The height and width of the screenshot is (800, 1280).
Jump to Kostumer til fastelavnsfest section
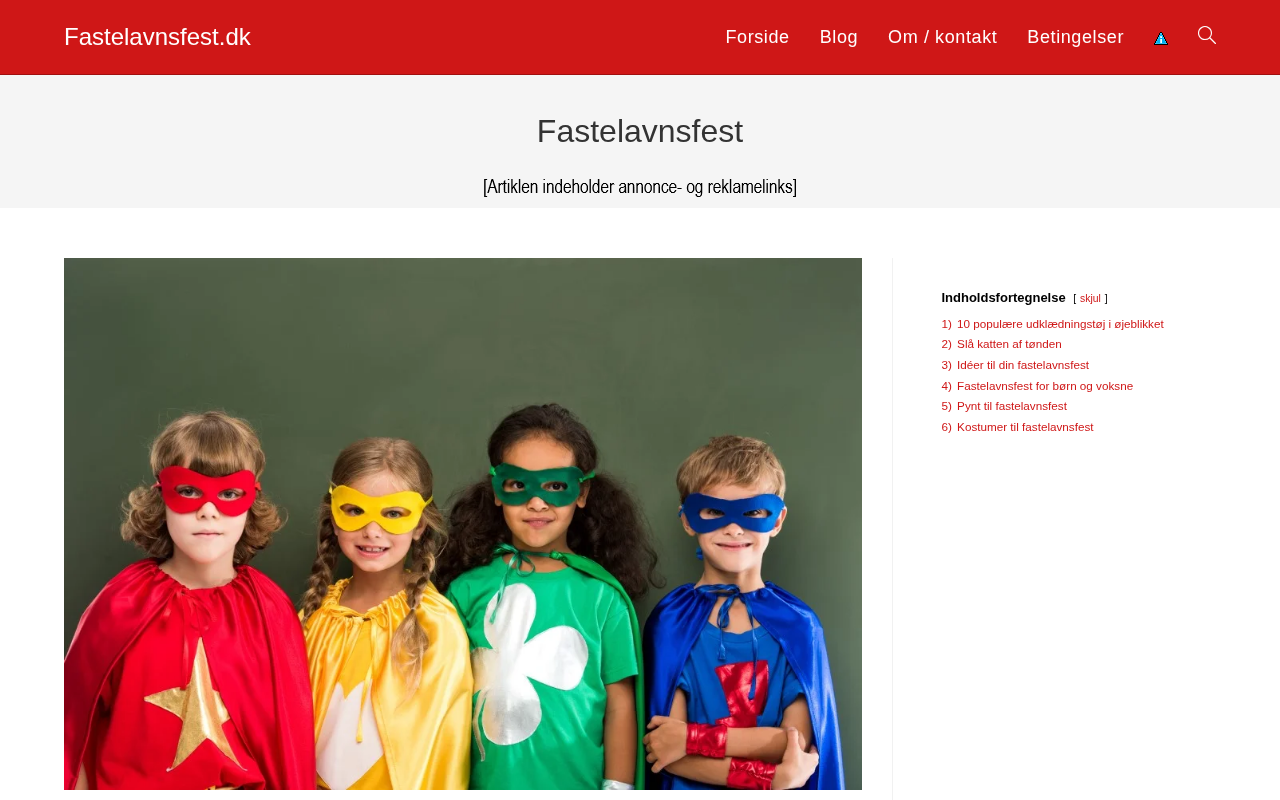click(1025, 427)
